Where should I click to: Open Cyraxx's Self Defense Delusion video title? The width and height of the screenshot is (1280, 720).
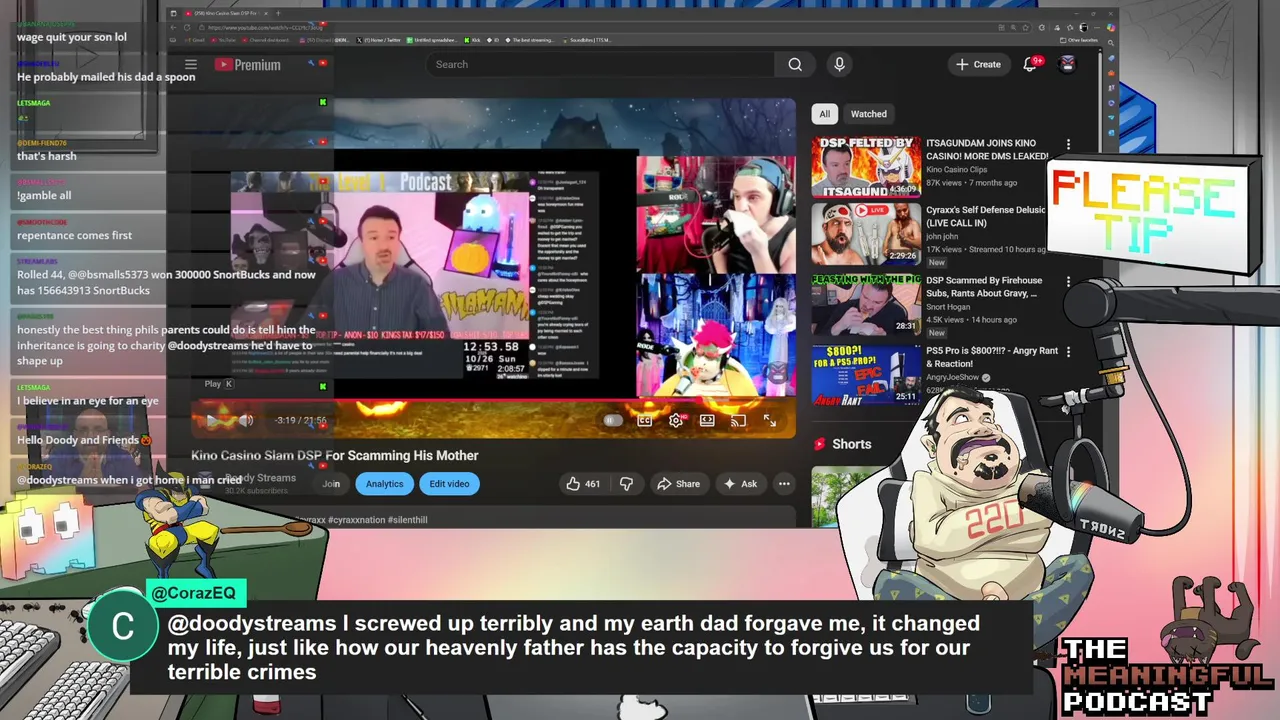(x=985, y=217)
